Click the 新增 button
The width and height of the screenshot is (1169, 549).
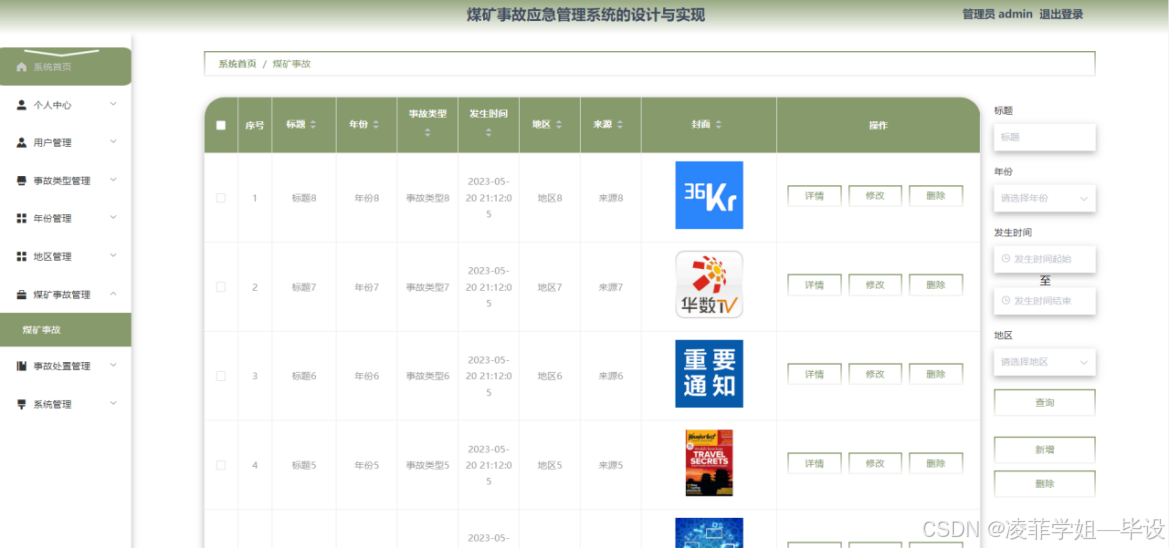point(1044,450)
